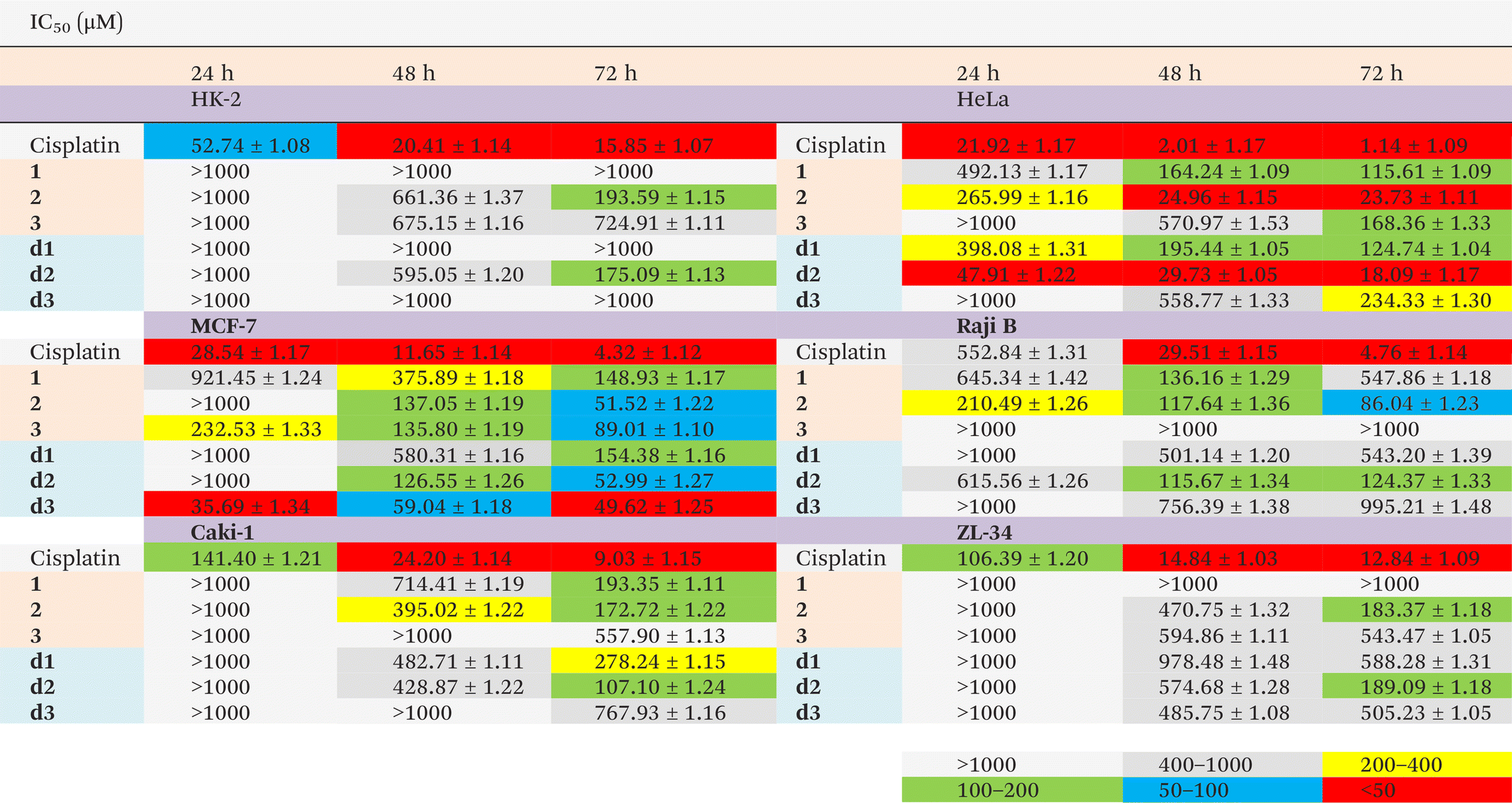Select the HeLa cell line header
Screen dimensions: 1512x803
(x=982, y=99)
